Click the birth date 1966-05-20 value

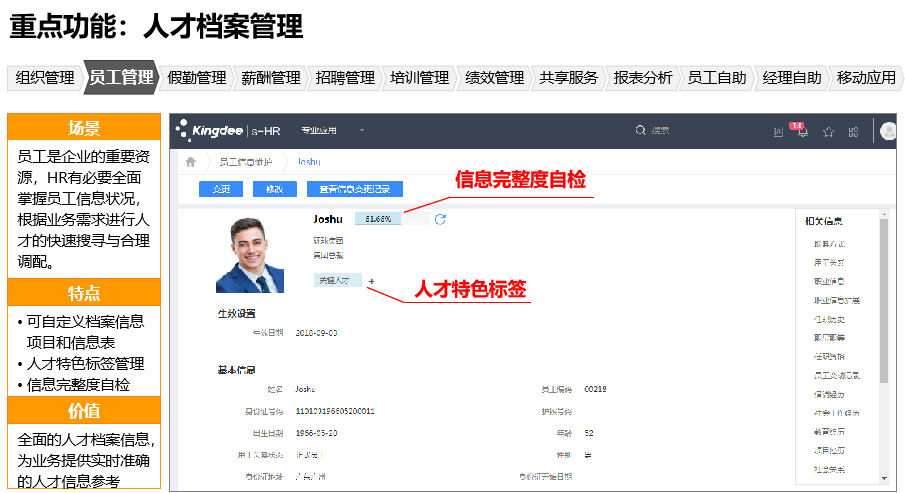pos(316,433)
